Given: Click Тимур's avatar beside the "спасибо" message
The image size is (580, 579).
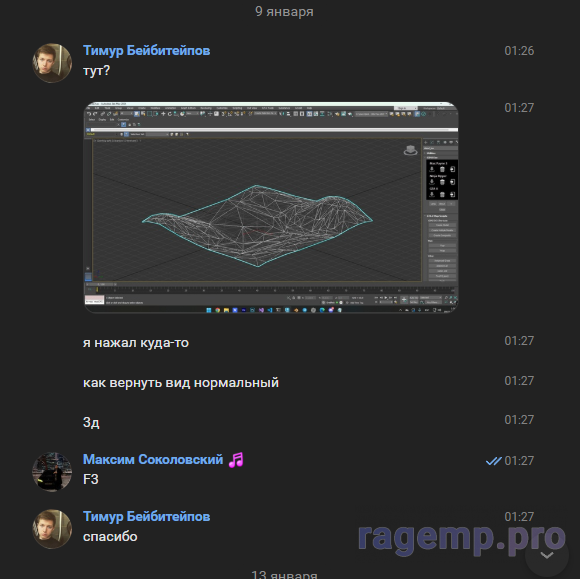Looking at the screenshot, I should pyautogui.click(x=52, y=529).
